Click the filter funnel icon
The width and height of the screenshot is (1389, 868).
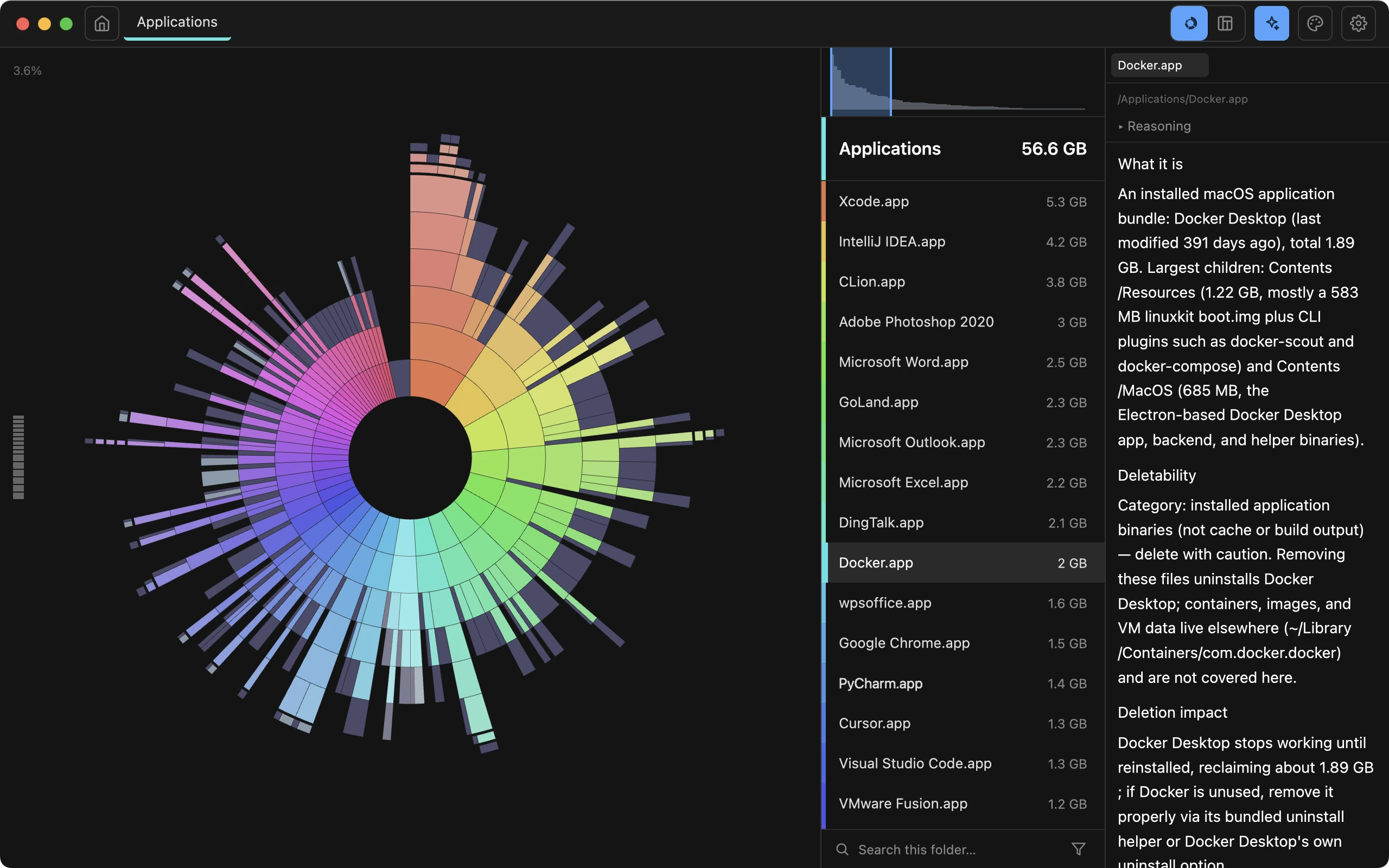pos(1079,849)
